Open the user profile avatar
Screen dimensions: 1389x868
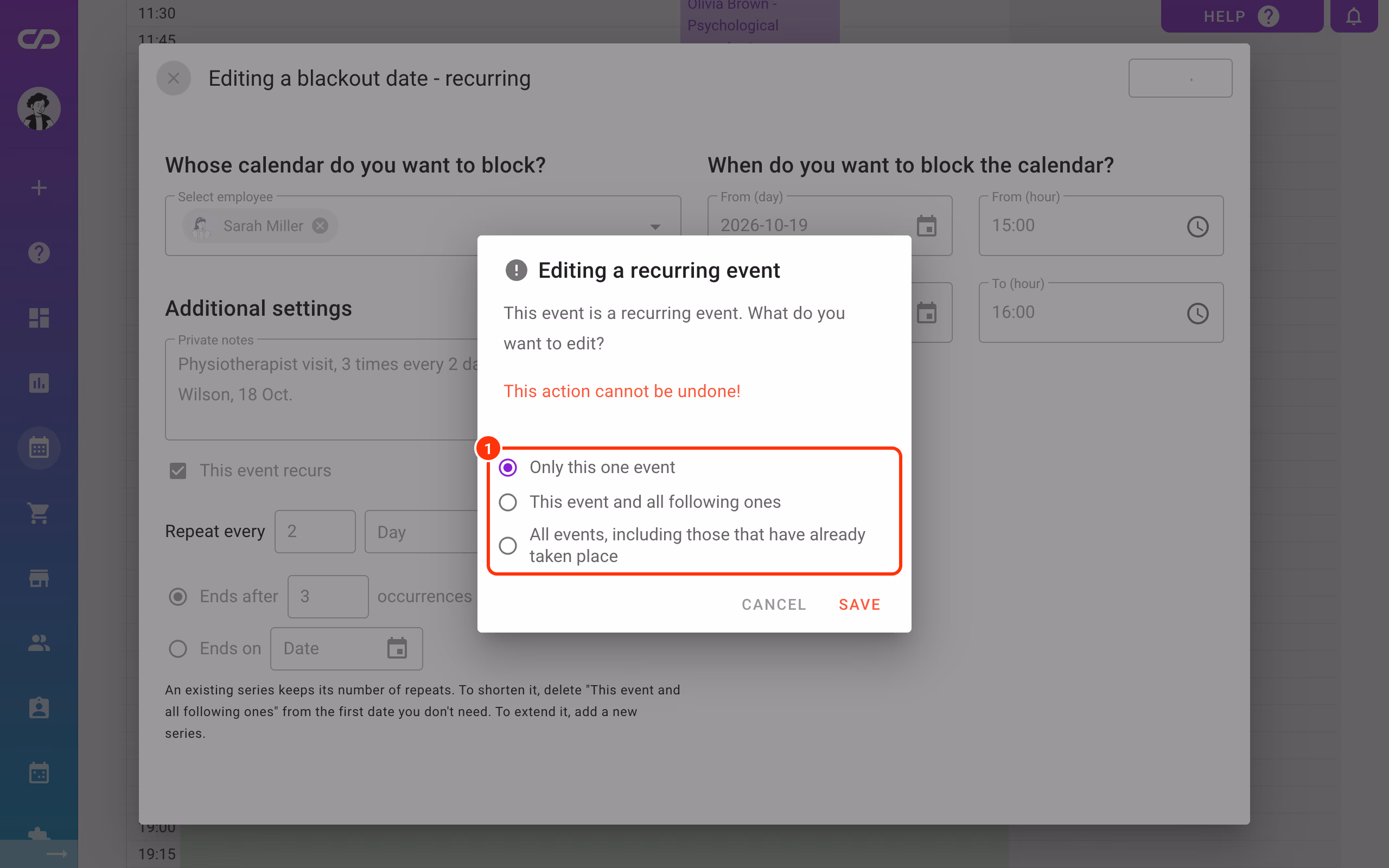39,108
